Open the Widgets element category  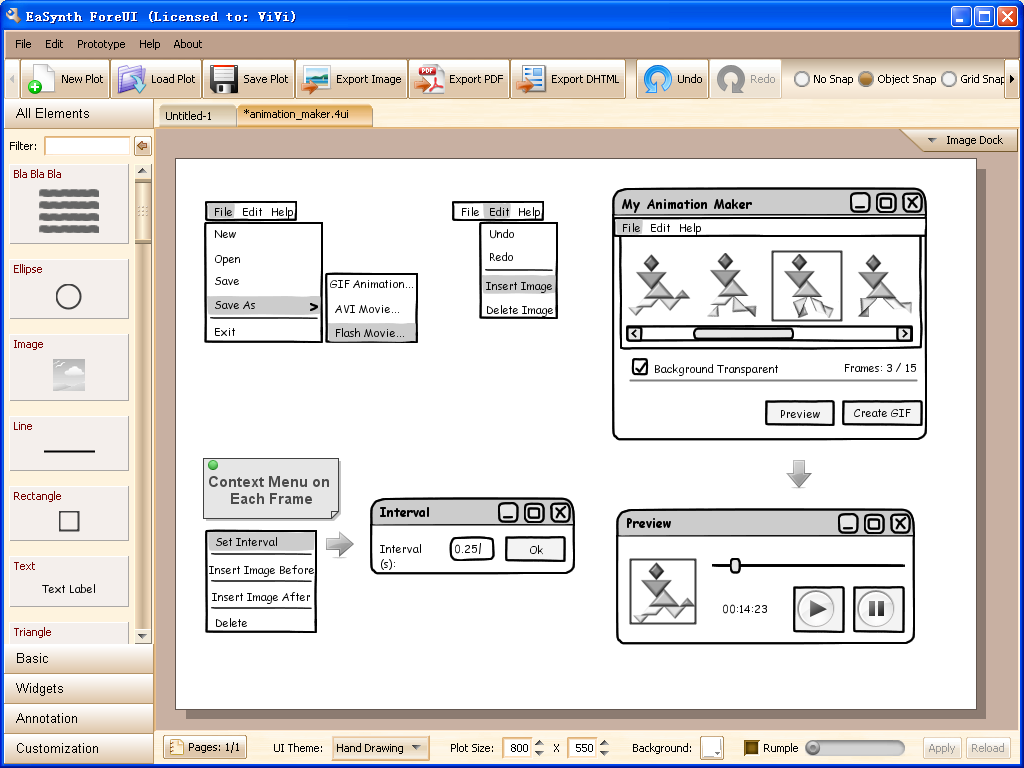tap(40, 688)
